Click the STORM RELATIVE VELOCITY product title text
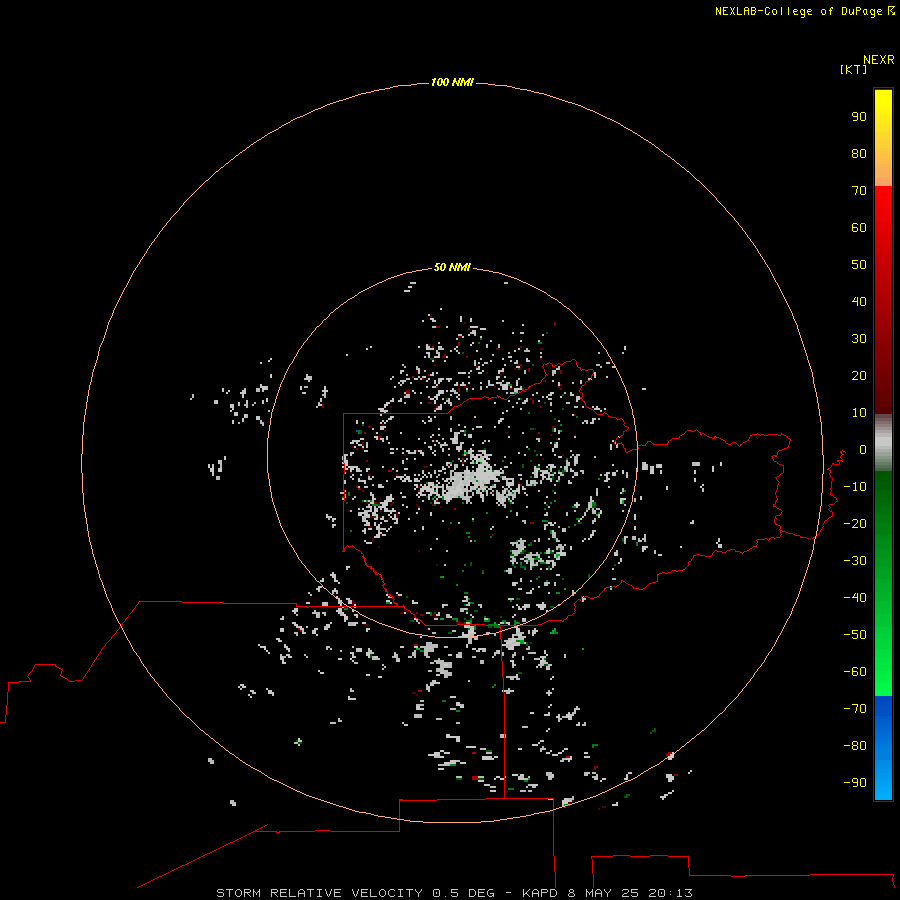 (x=319, y=893)
